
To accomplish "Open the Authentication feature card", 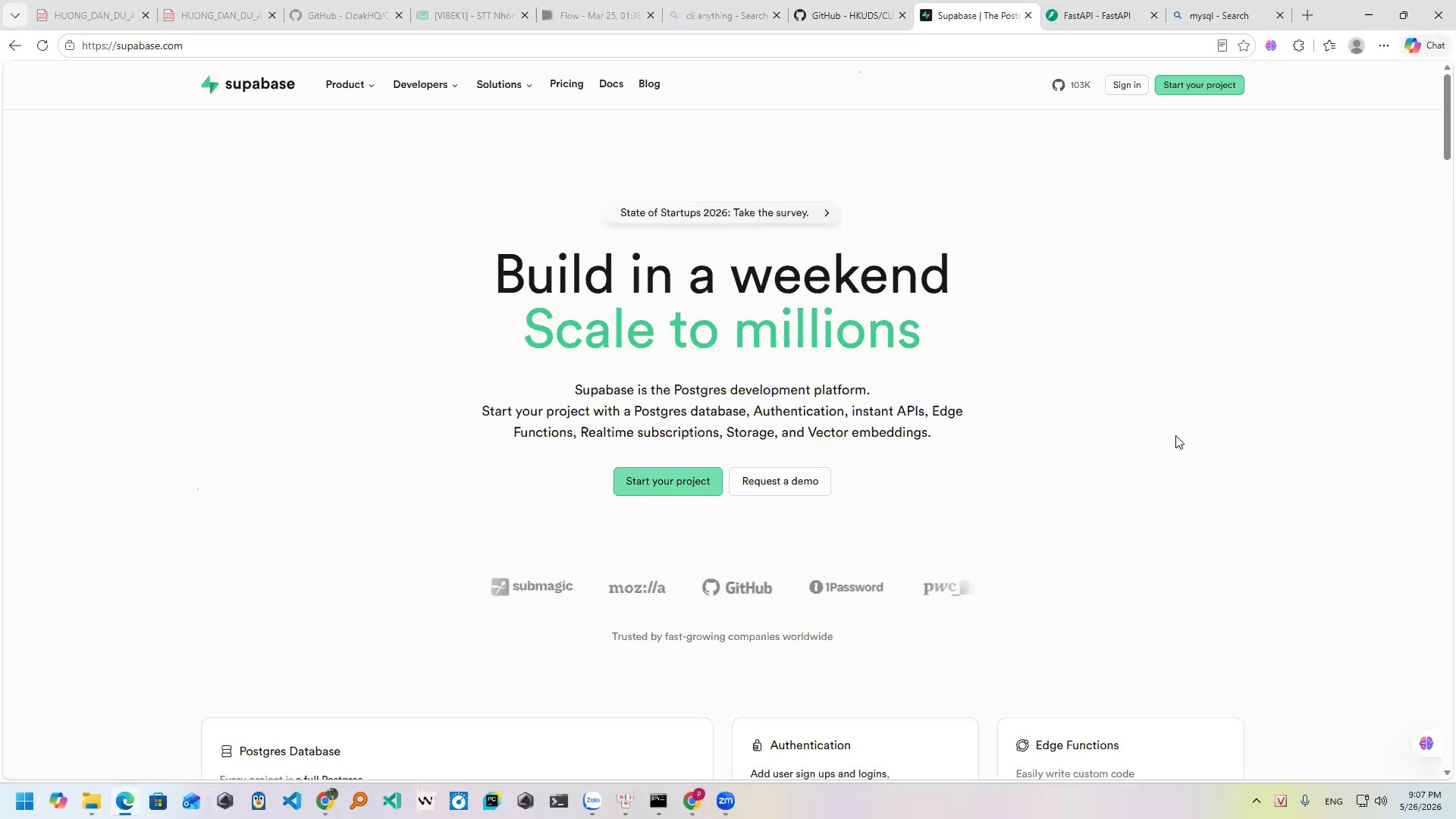I will click(x=855, y=748).
